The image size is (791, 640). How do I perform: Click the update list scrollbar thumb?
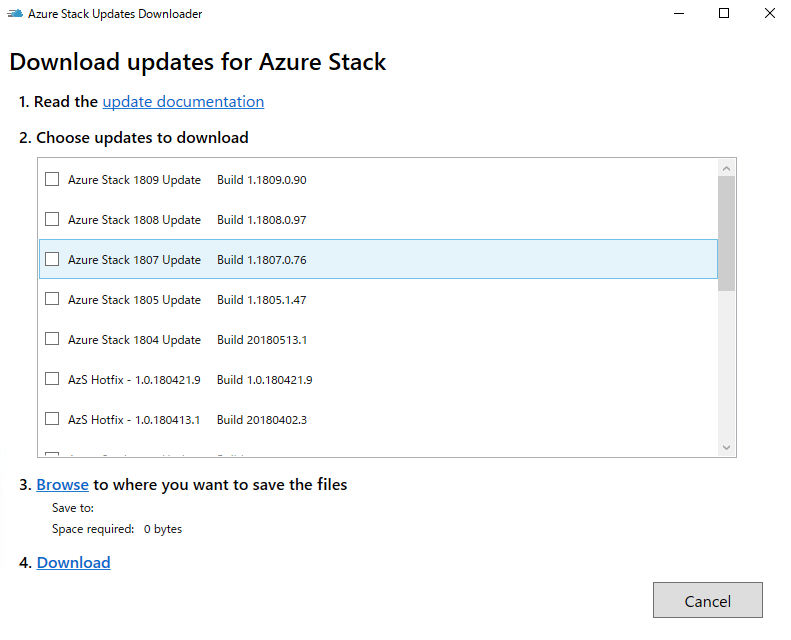[x=727, y=233]
